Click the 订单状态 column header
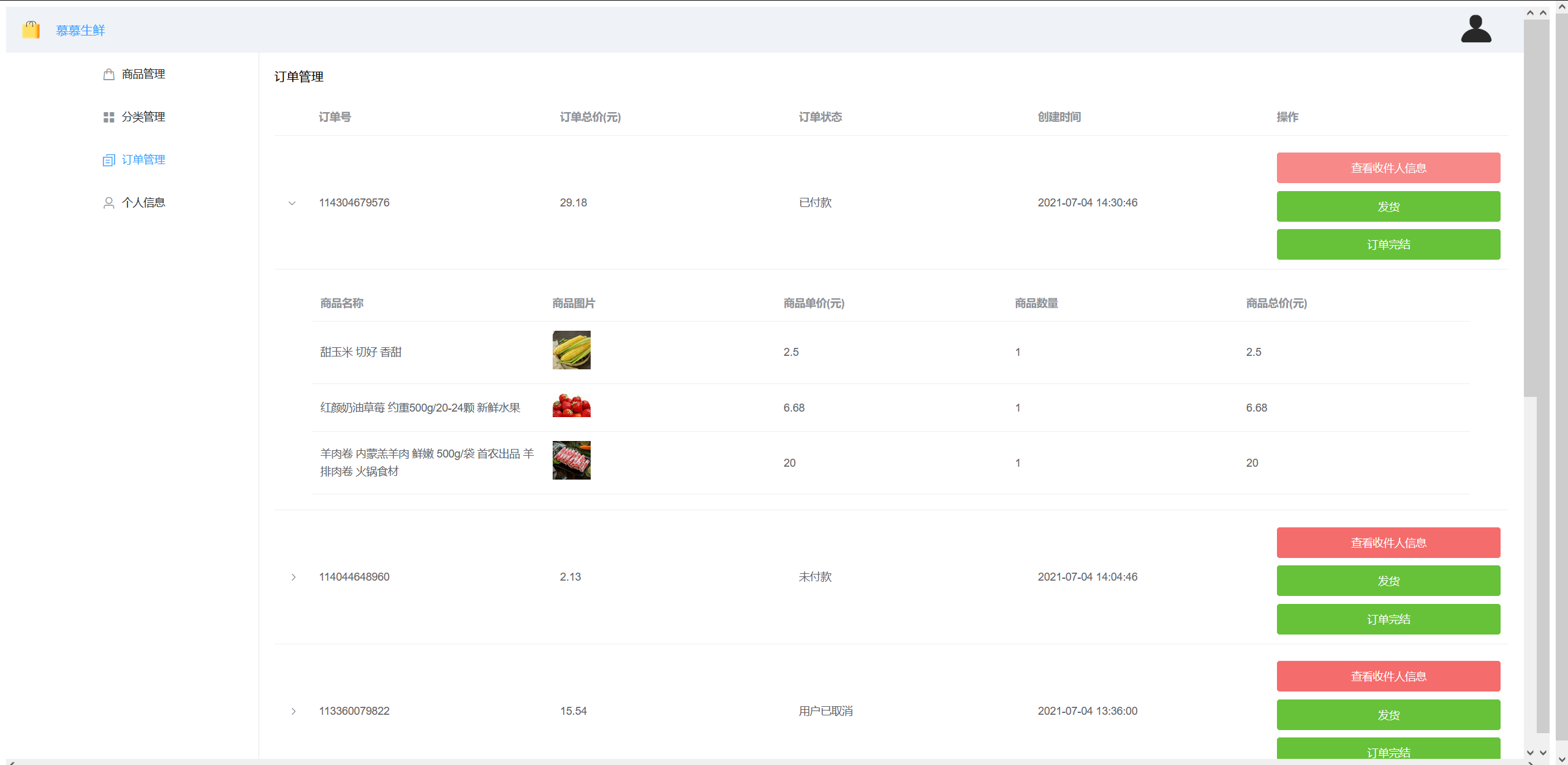This screenshot has width=1568, height=765. pos(820,117)
